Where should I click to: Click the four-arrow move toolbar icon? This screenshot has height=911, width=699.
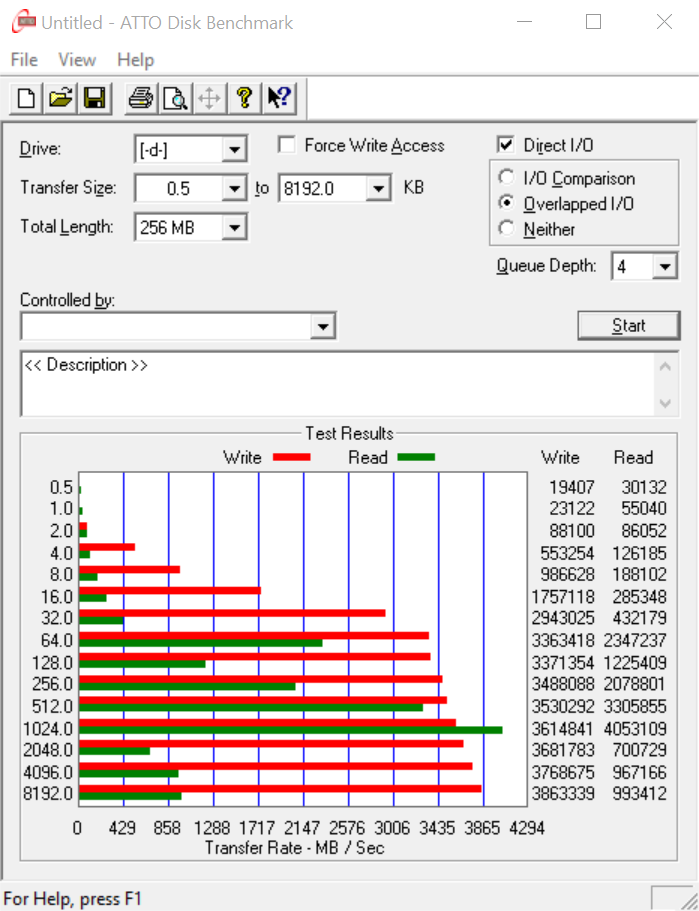tap(209, 98)
